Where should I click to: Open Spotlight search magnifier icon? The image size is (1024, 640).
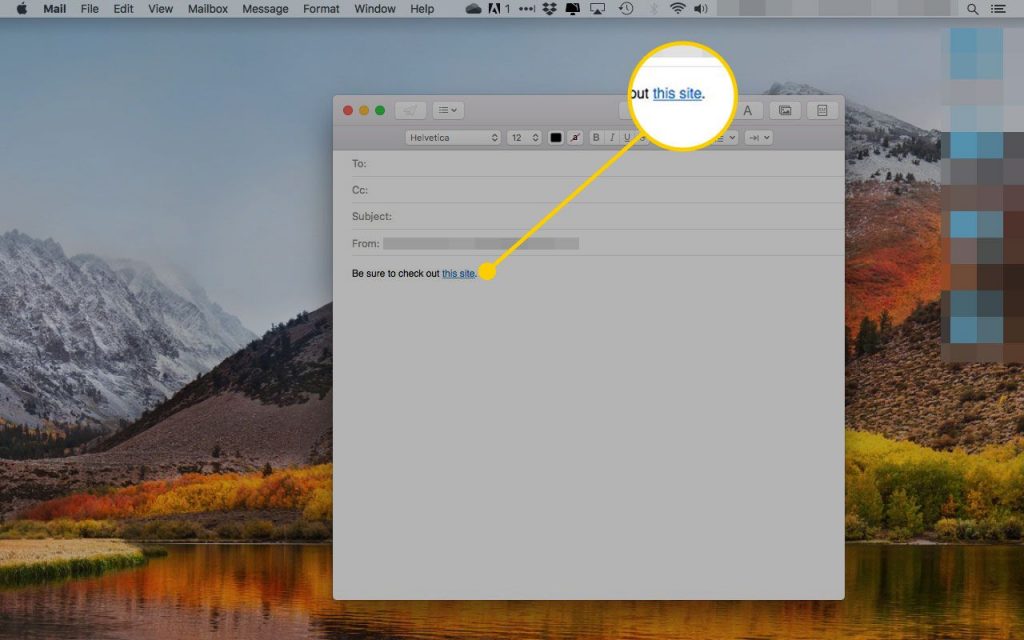tap(972, 9)
